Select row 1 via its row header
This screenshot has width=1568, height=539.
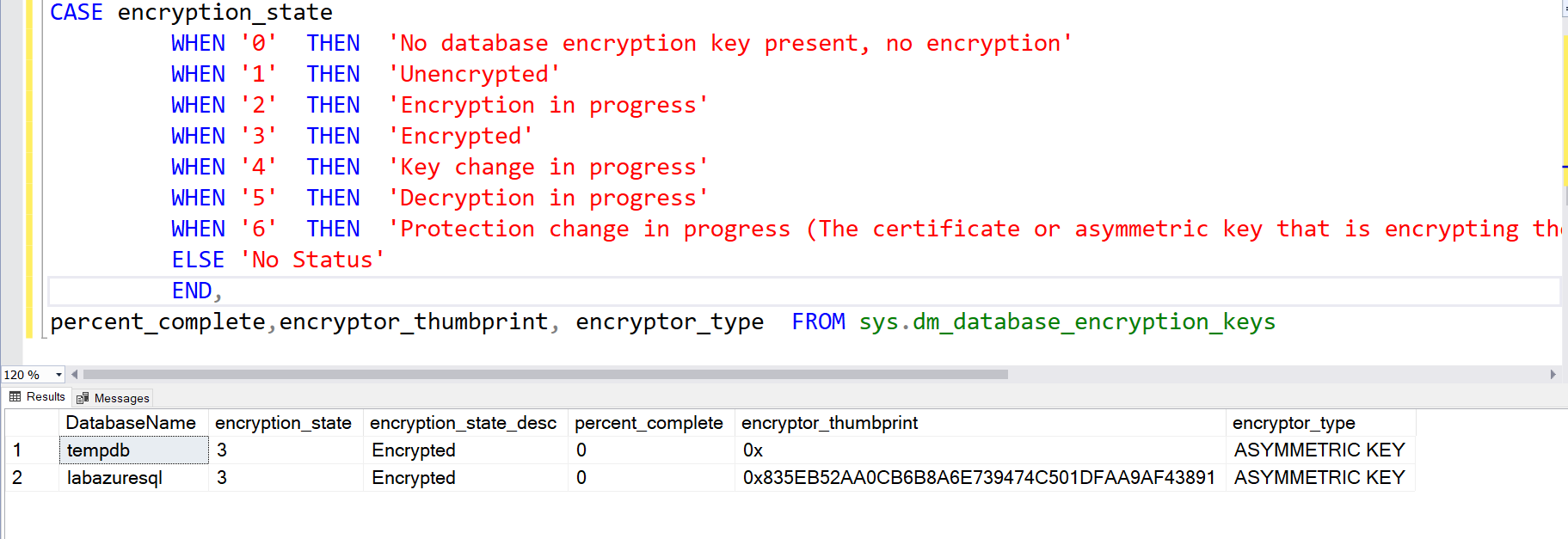click(17, 450)
